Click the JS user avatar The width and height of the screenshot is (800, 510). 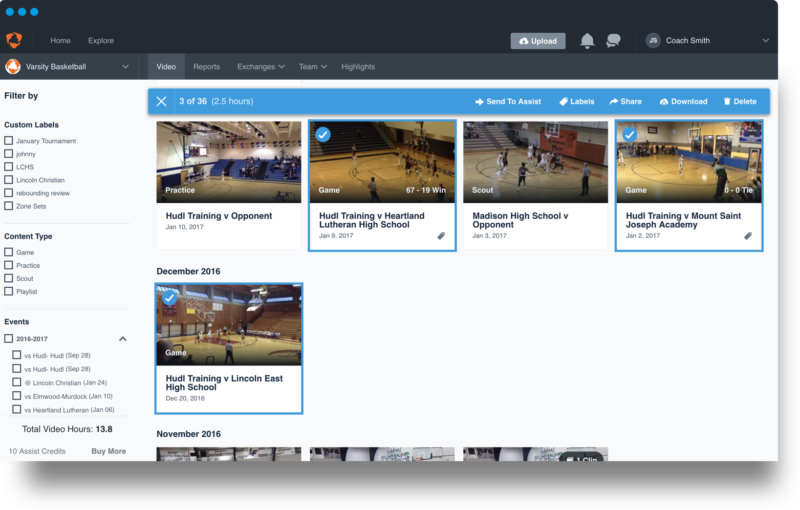pos(653,41)
